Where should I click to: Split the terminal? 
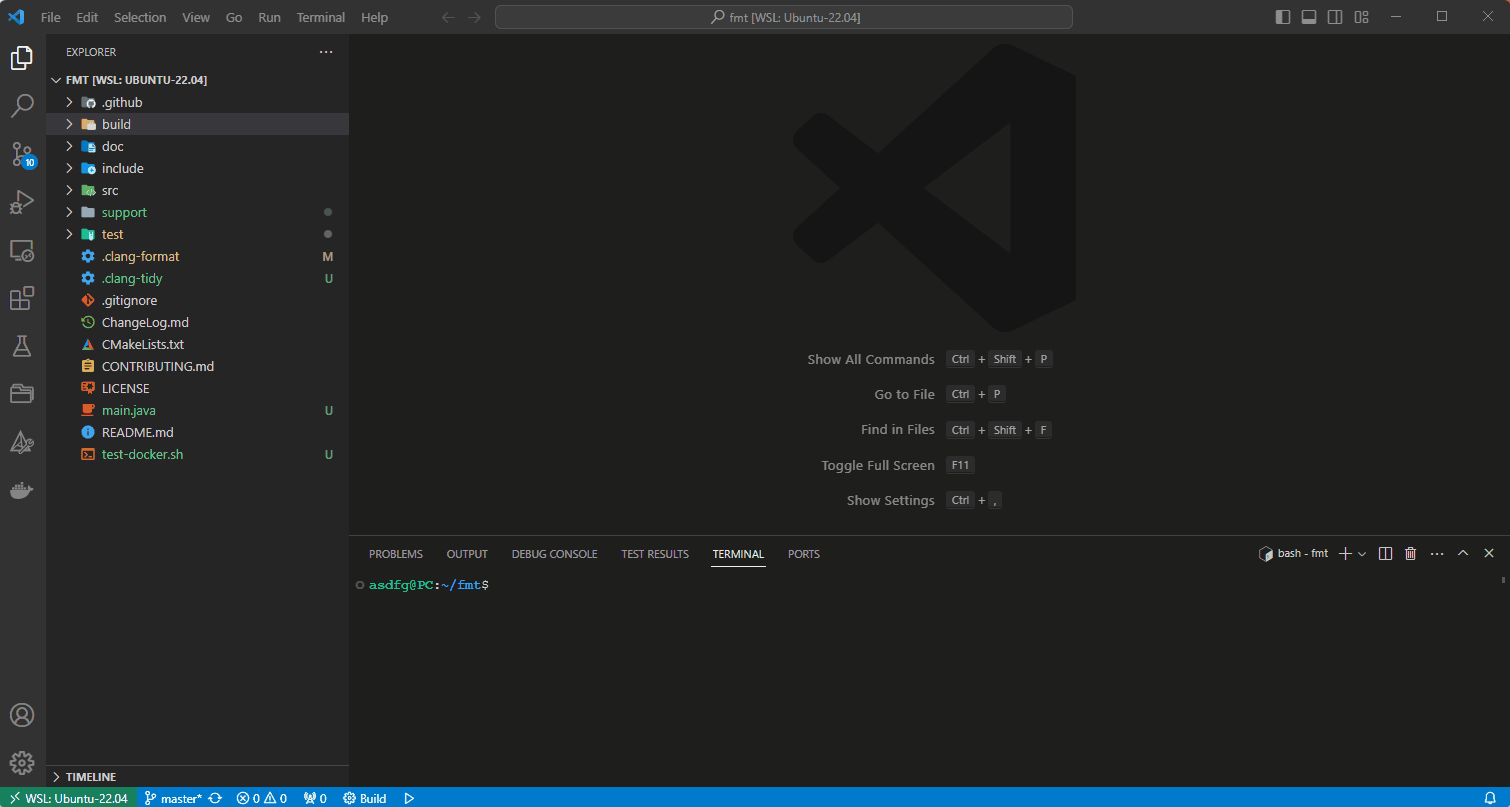[1385, 553]
